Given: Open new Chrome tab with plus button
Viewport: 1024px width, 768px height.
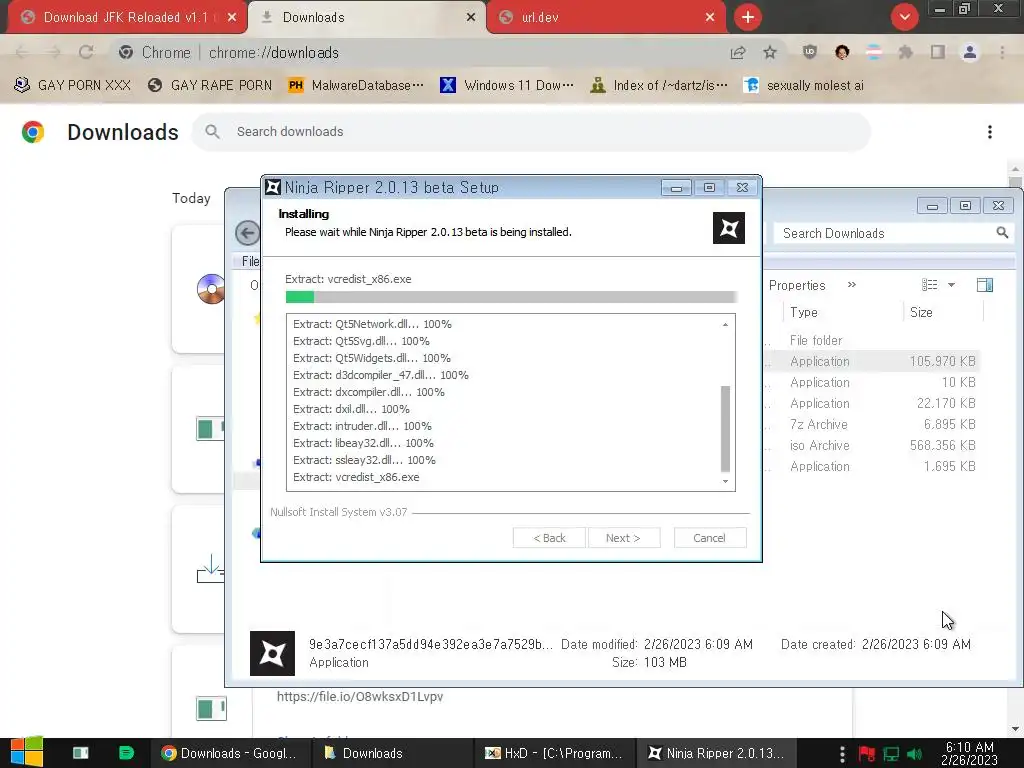Looking at the screenshot, I should click(x=748, y=17).
